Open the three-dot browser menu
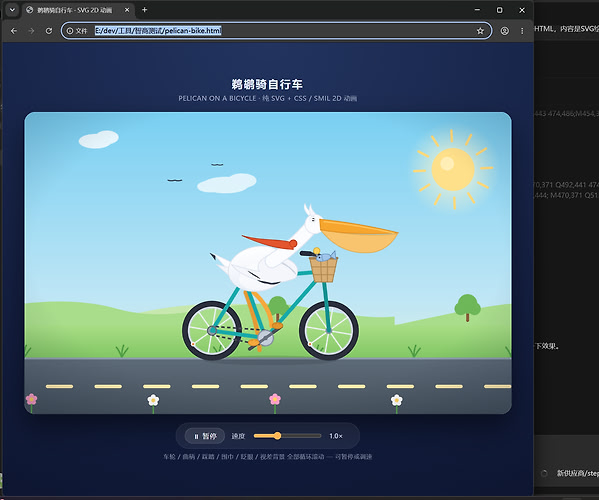This screenshot has width=599, height=500. pos(522,31)
